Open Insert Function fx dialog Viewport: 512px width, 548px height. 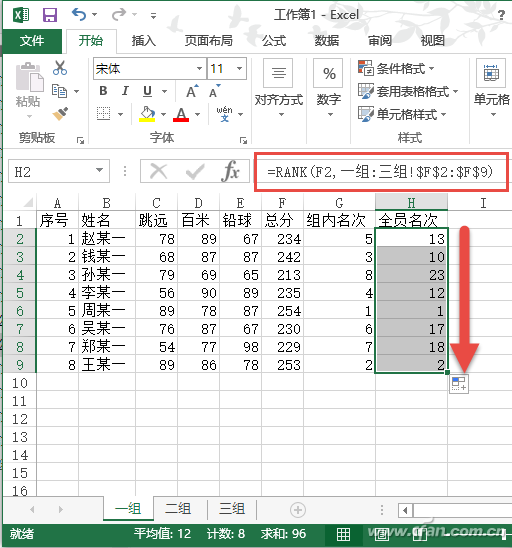(x=230, y=171)
